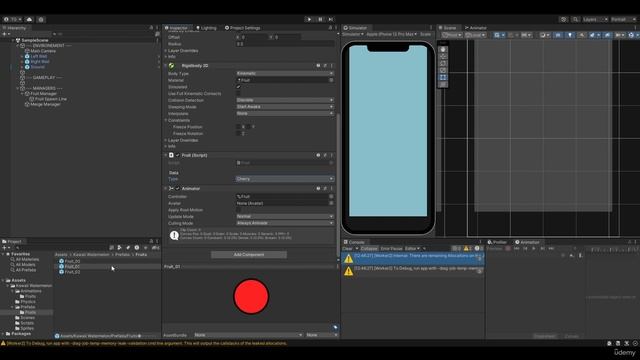The width and height of the screenshot is (640, 360).
Task: Select Left Wall object in the Hierarchy
Action: click(39, 56)
